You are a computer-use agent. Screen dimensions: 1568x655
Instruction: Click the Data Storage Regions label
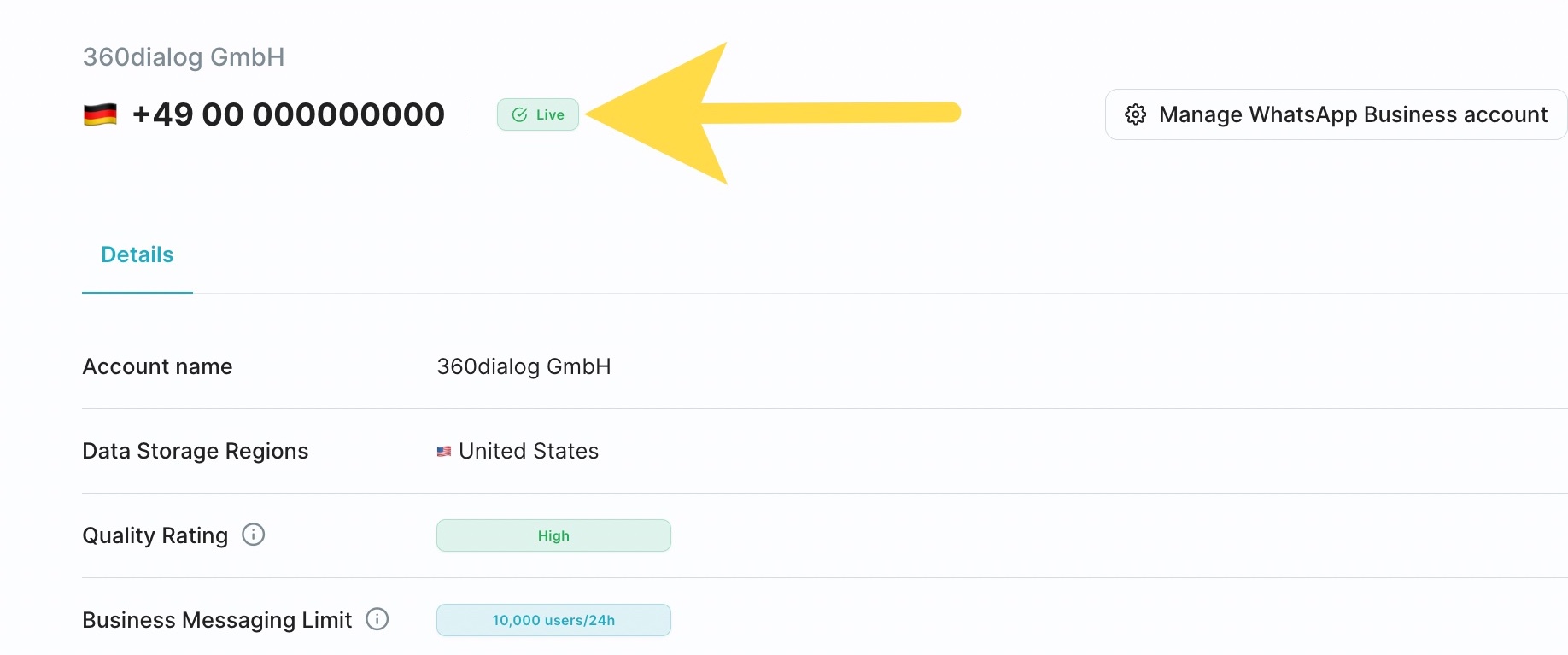(x=196, y=451)
